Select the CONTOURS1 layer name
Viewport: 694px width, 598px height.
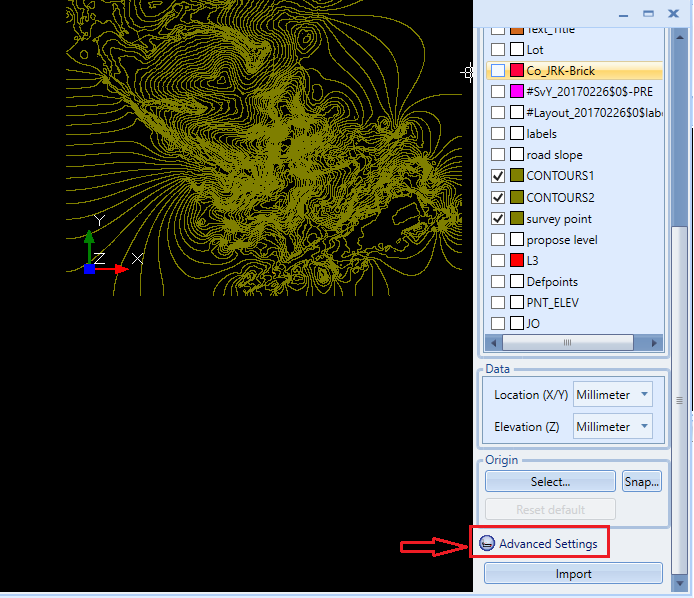[560, 176]
